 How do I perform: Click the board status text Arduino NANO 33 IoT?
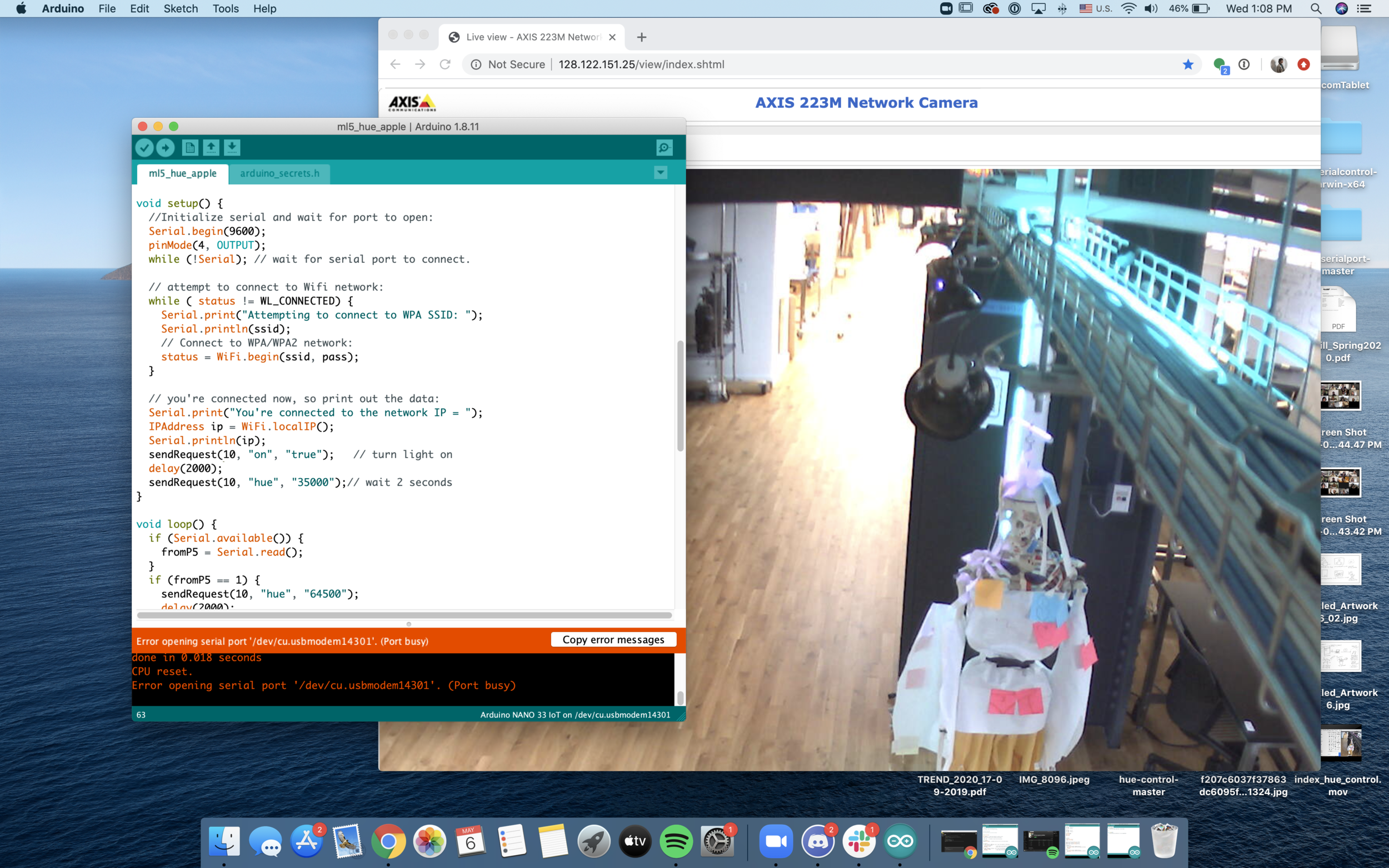pyautogui.click(x=575, y=715)
